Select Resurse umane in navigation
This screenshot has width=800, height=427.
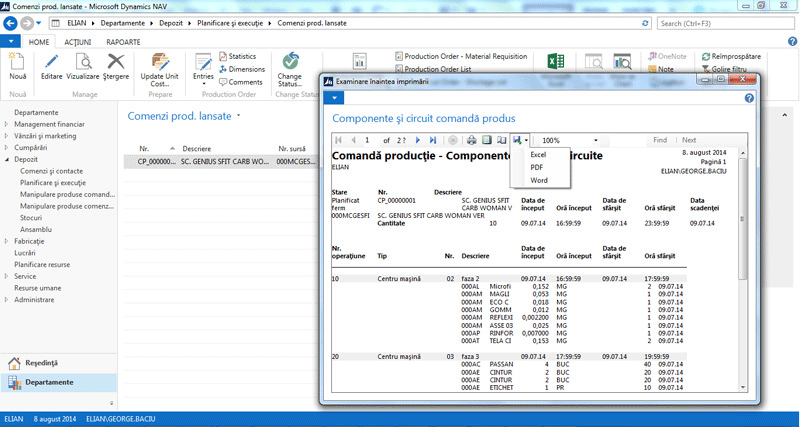click(38, 288)
